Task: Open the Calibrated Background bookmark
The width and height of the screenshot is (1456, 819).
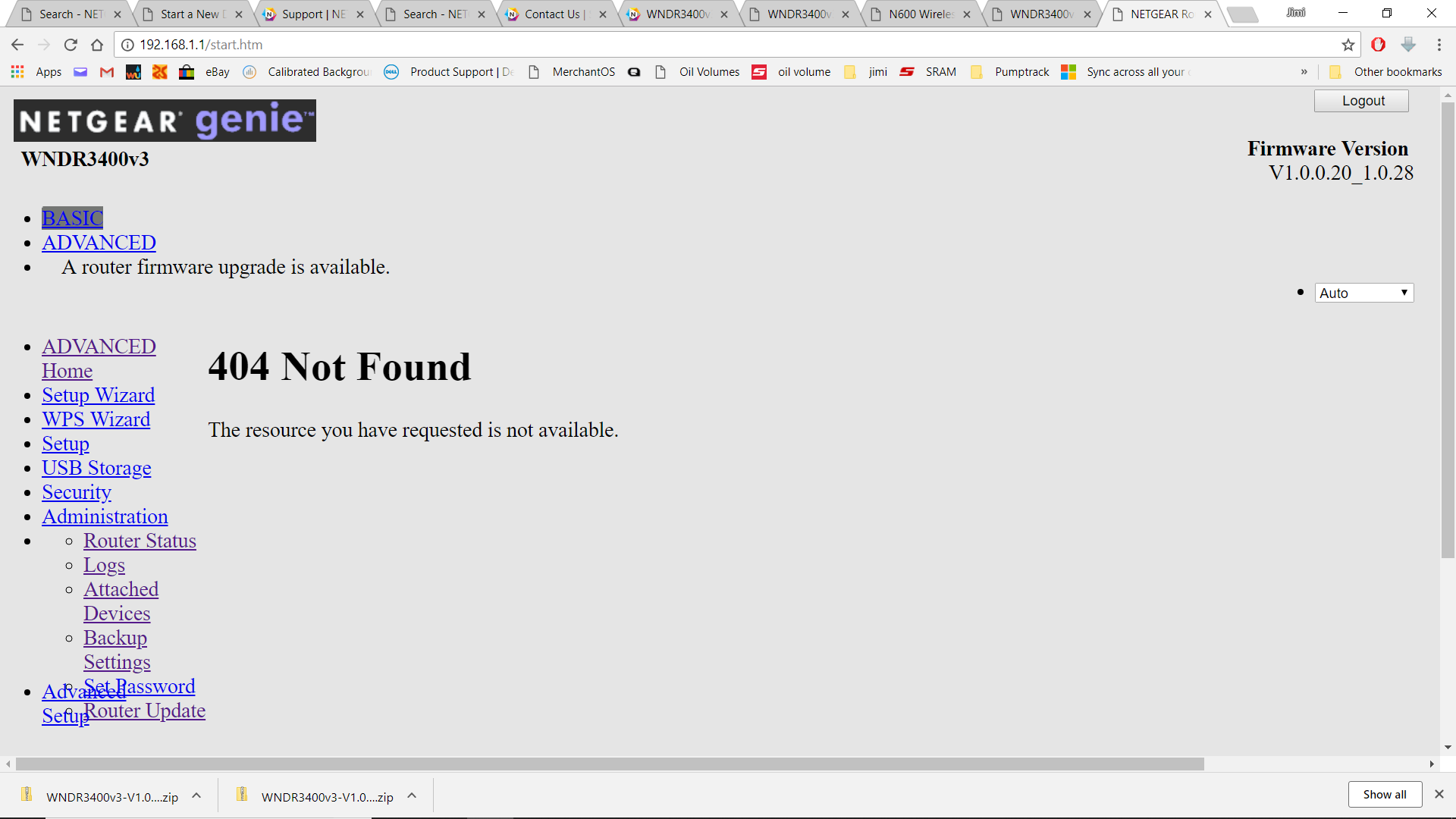Action: point(307,72)
